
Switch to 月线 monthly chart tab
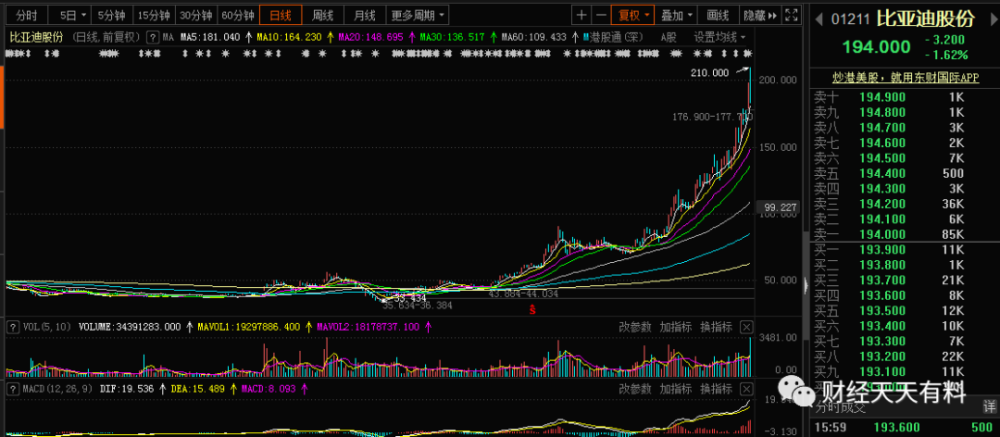click(365, 15)
